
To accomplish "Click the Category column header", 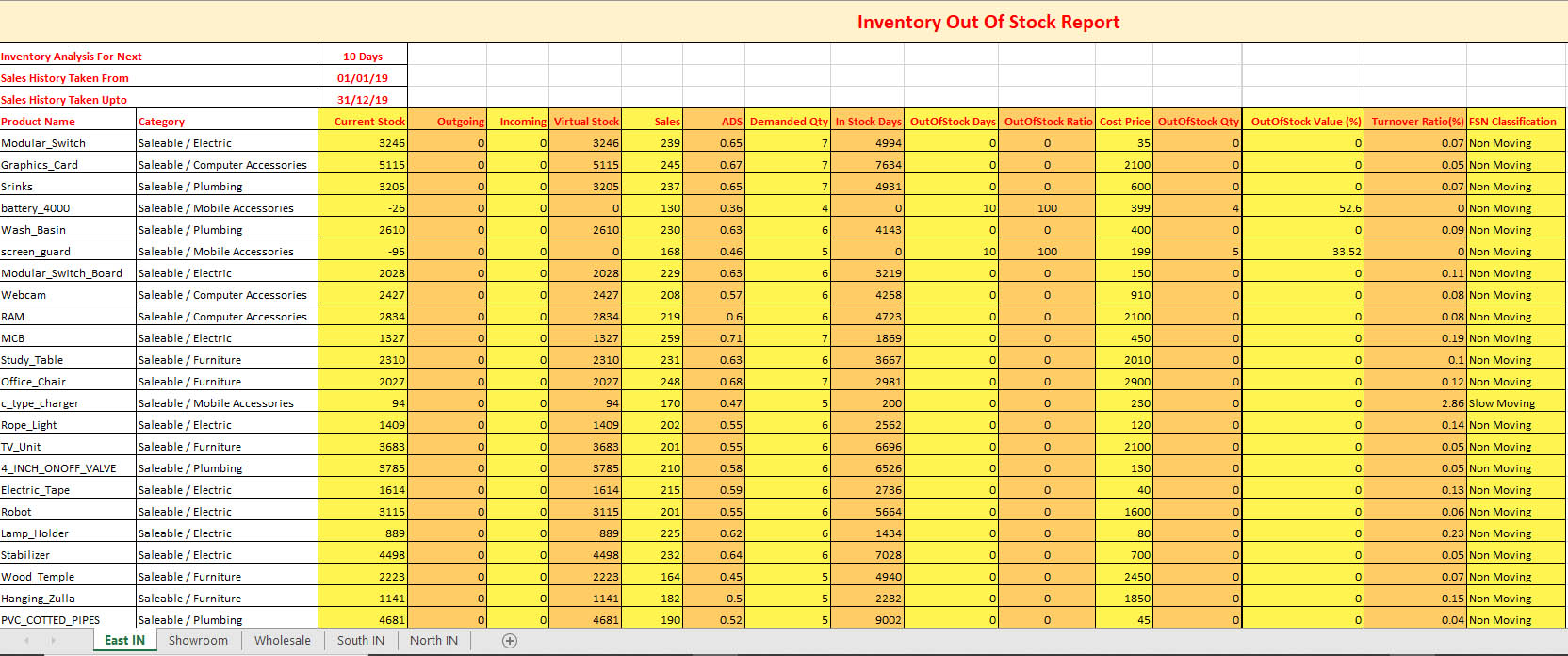I will [227, 120].
